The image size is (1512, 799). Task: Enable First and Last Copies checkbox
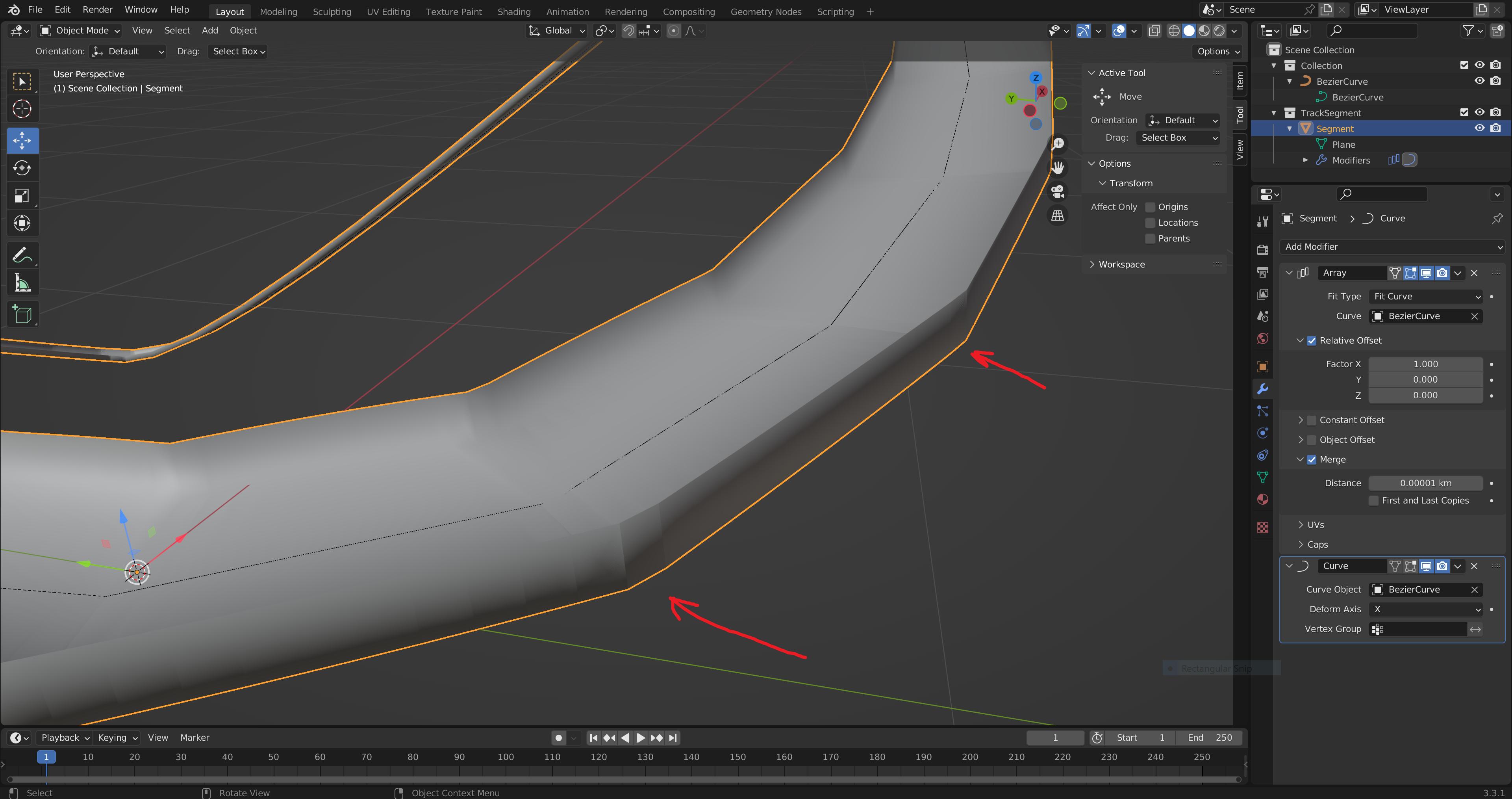tap(1374, 500)
